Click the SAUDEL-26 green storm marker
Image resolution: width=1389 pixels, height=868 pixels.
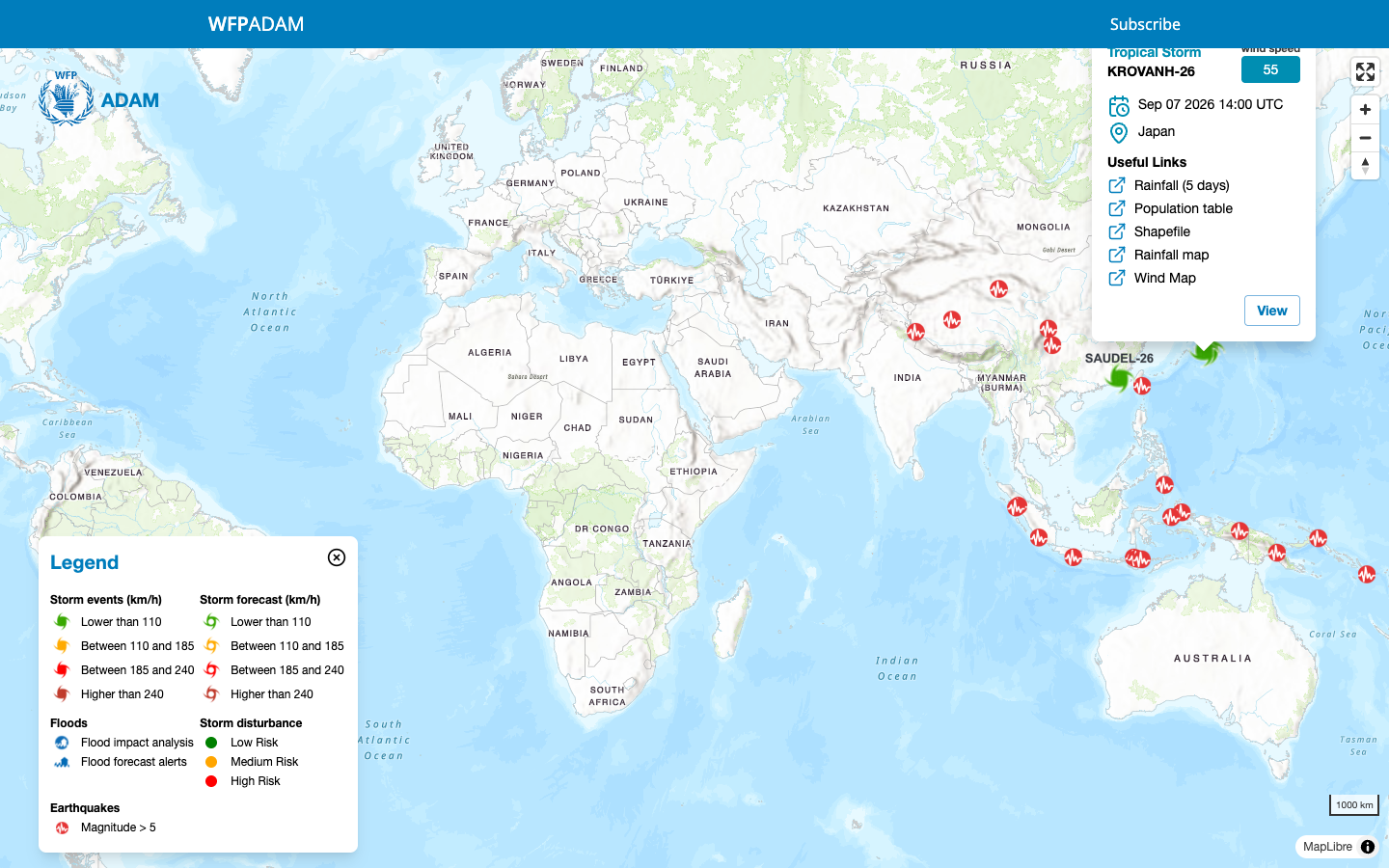click(1119, 378)
